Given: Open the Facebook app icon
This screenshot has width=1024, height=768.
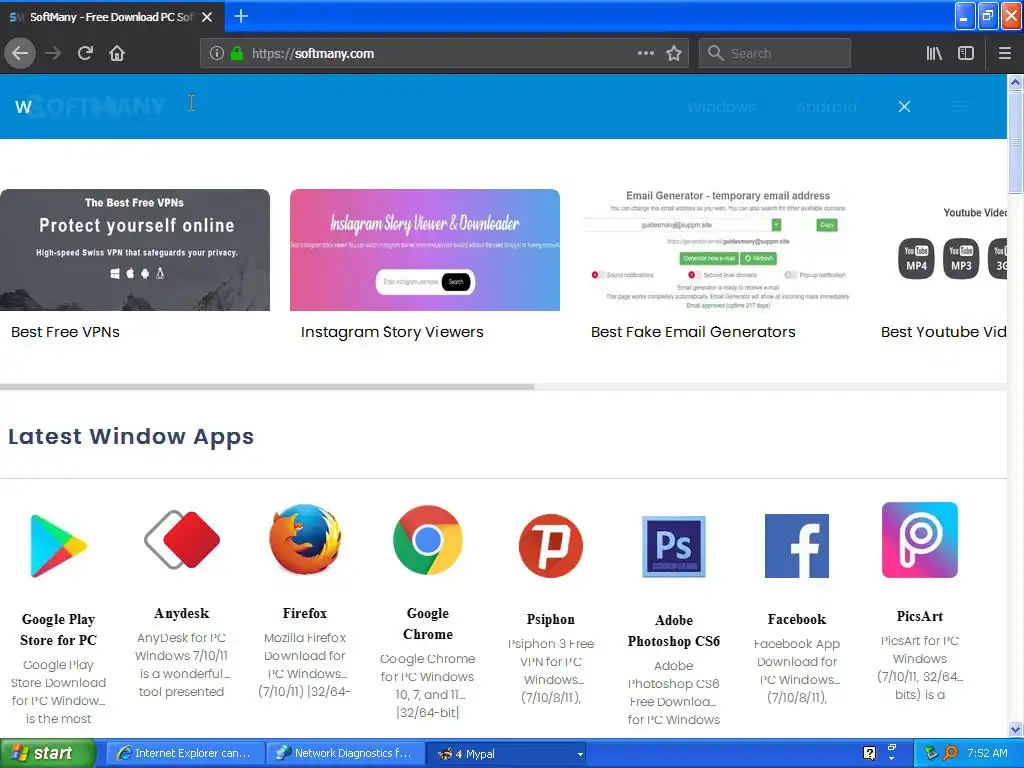Looking at the screenshot, I should [x=797, y=546].
